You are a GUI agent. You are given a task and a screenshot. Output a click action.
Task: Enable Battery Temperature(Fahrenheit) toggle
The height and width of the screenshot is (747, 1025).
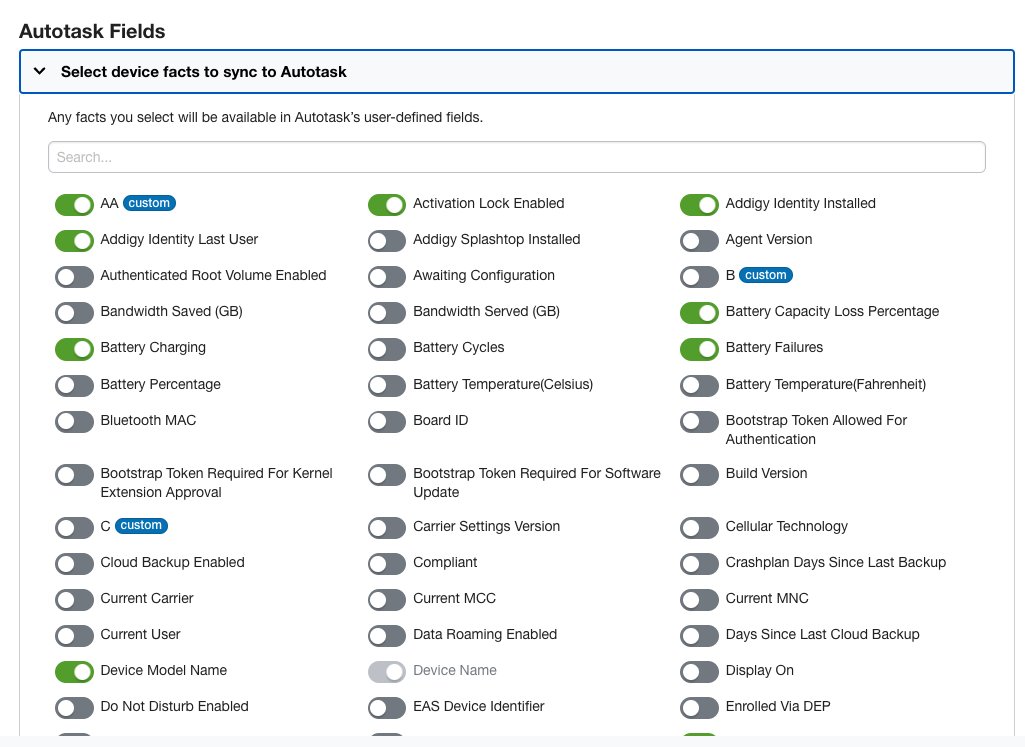699,385
